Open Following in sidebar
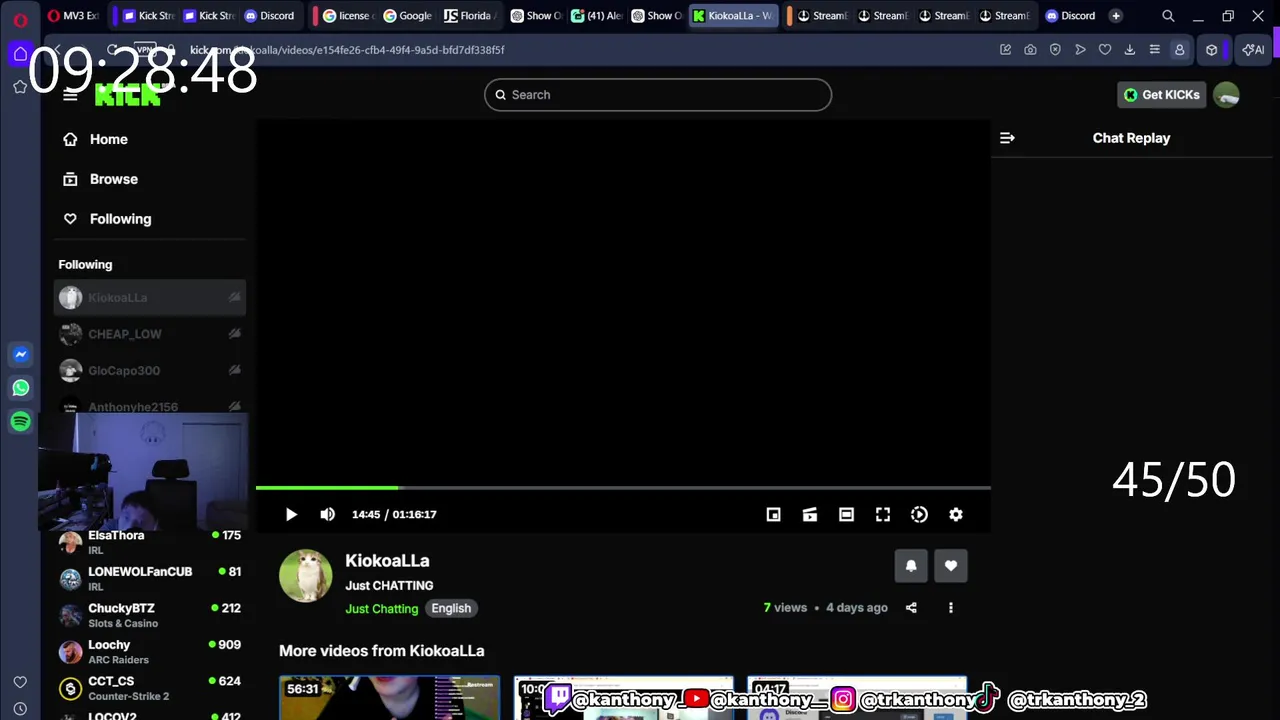 pyautogui.click(x=107, y=219)
